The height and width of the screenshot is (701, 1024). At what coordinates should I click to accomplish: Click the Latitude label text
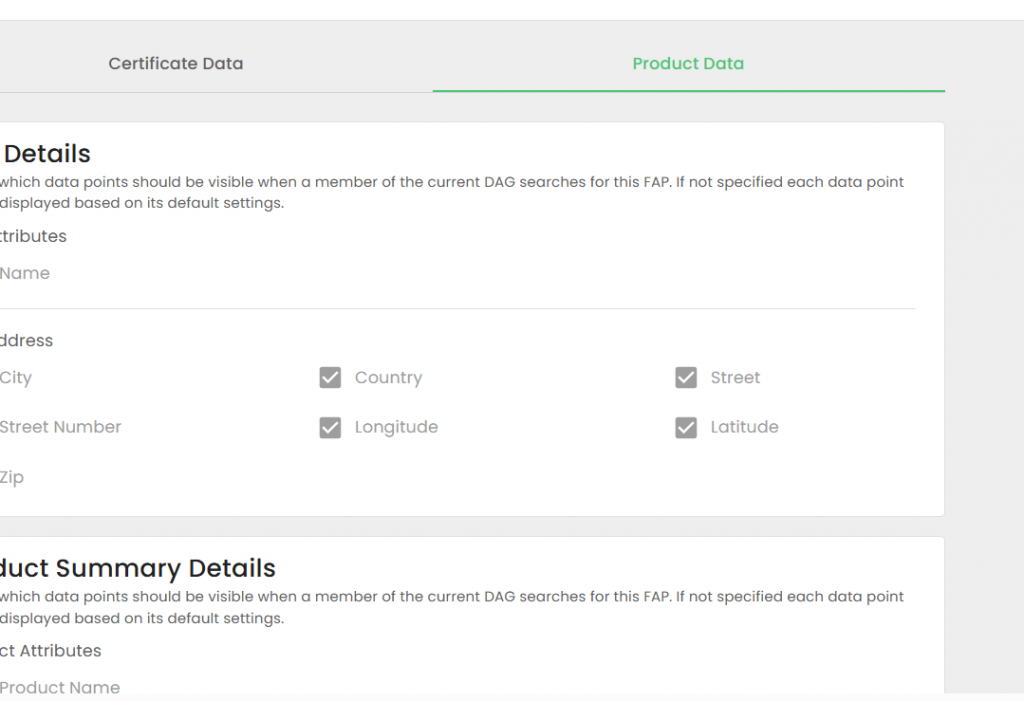point(744,427)
